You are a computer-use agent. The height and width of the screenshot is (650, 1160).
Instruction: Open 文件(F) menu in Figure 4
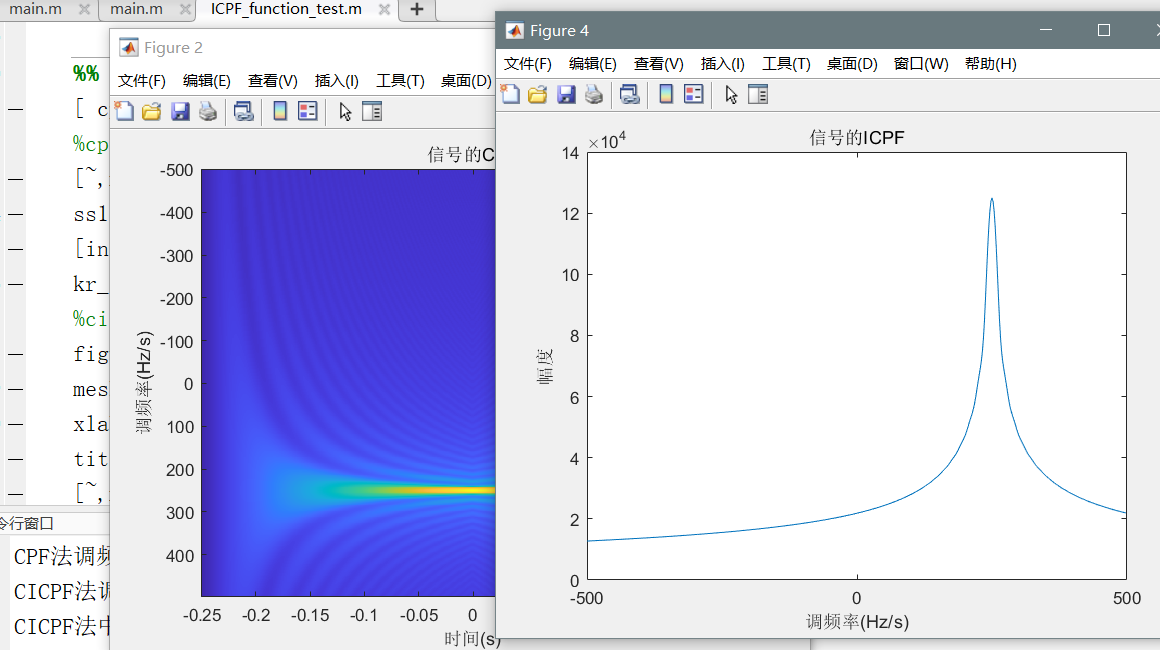click(x=527, y=64)
